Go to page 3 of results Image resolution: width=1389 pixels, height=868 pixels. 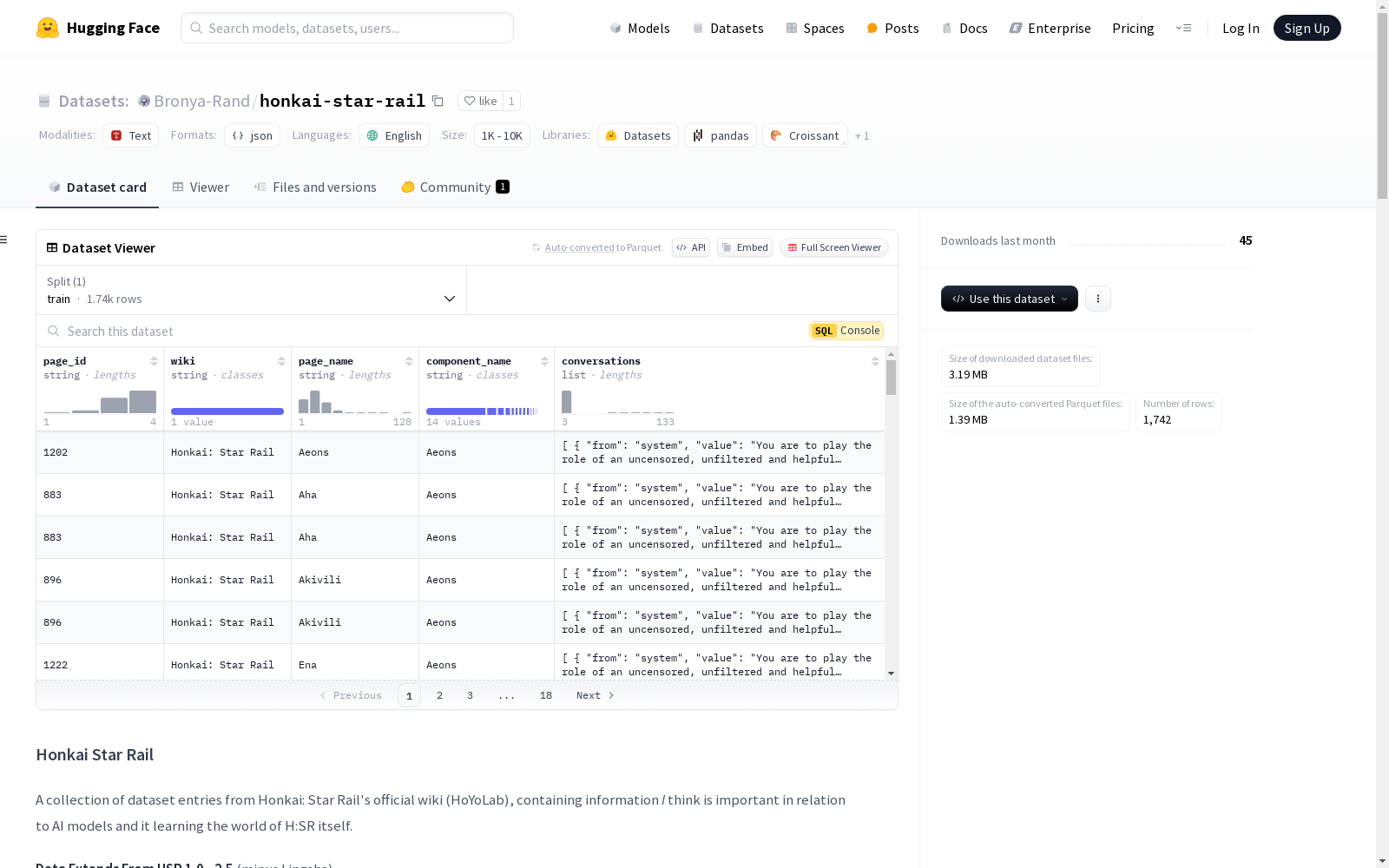[470, 695]
